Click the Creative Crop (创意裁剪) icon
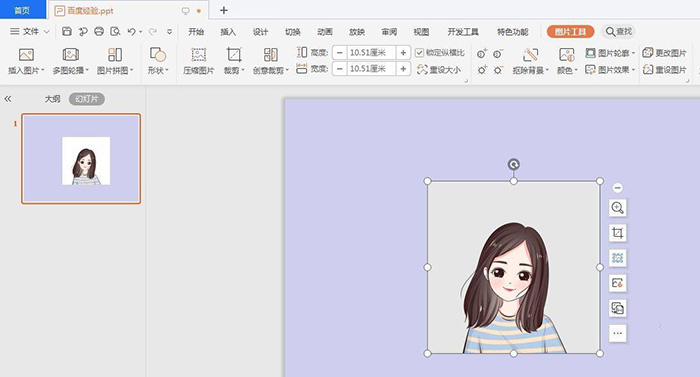The height and width of the screenshot is (377, 700). pyautogui.click(x=271, y=54)
